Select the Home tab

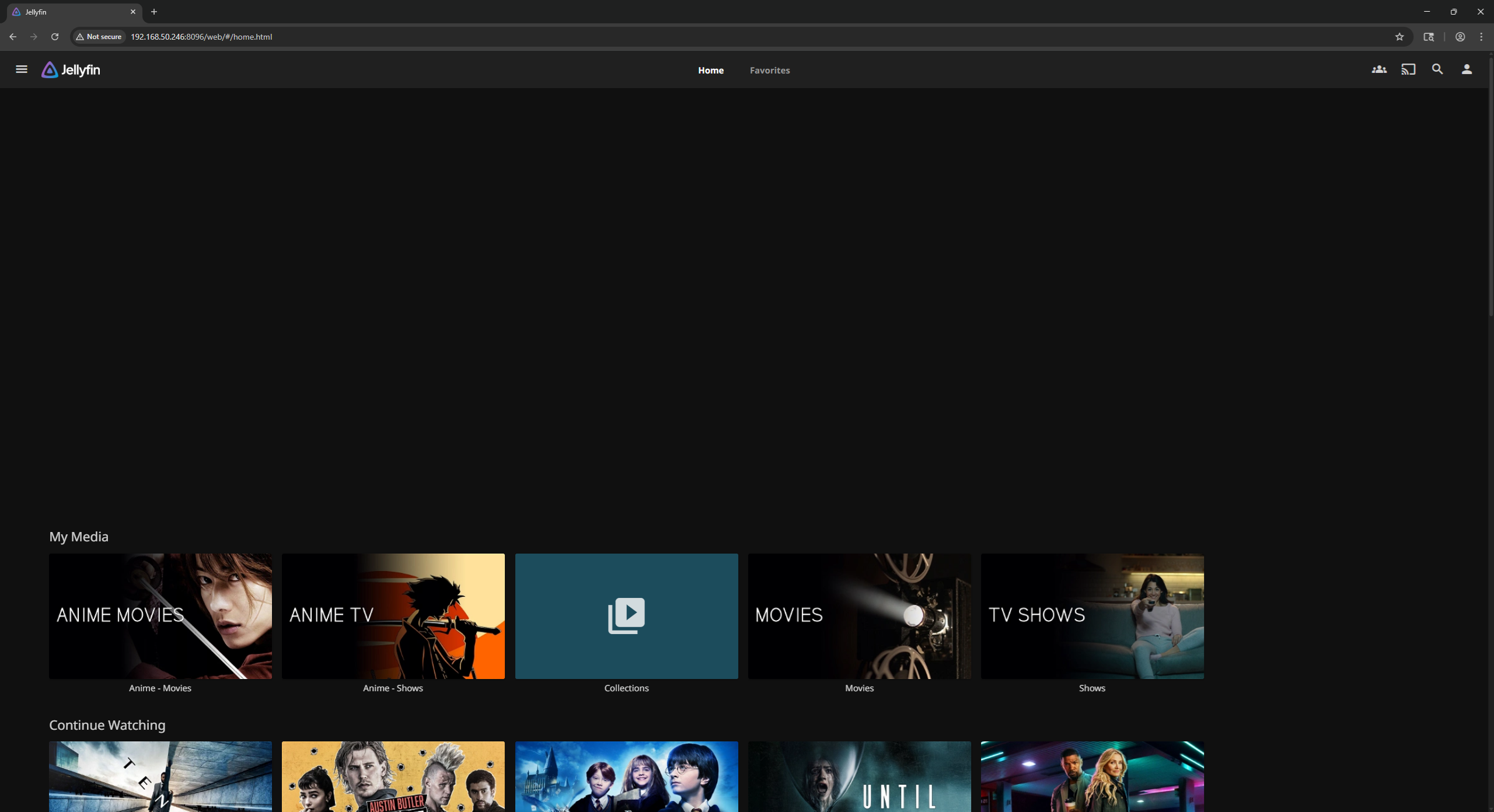point(710,70)
